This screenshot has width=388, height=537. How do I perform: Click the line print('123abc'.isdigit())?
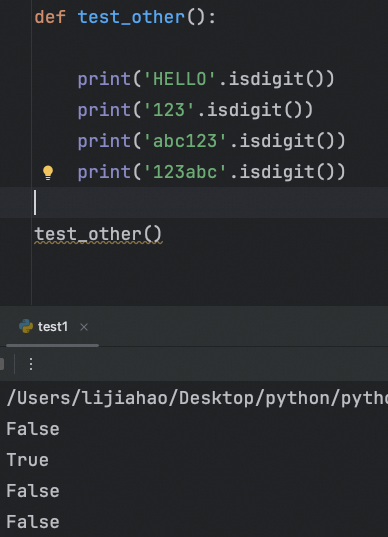tap(211, 172)
